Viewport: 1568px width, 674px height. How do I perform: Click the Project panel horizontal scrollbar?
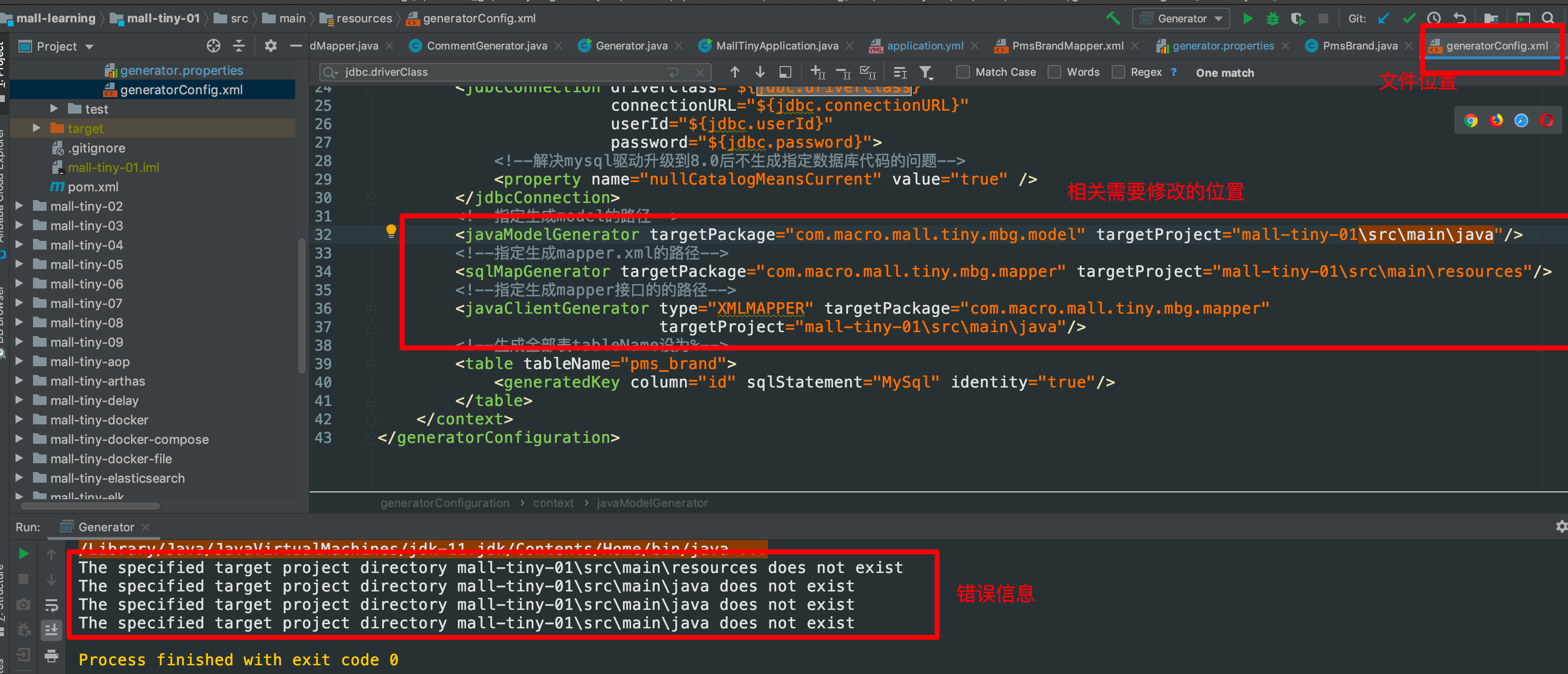coord(90,506)
